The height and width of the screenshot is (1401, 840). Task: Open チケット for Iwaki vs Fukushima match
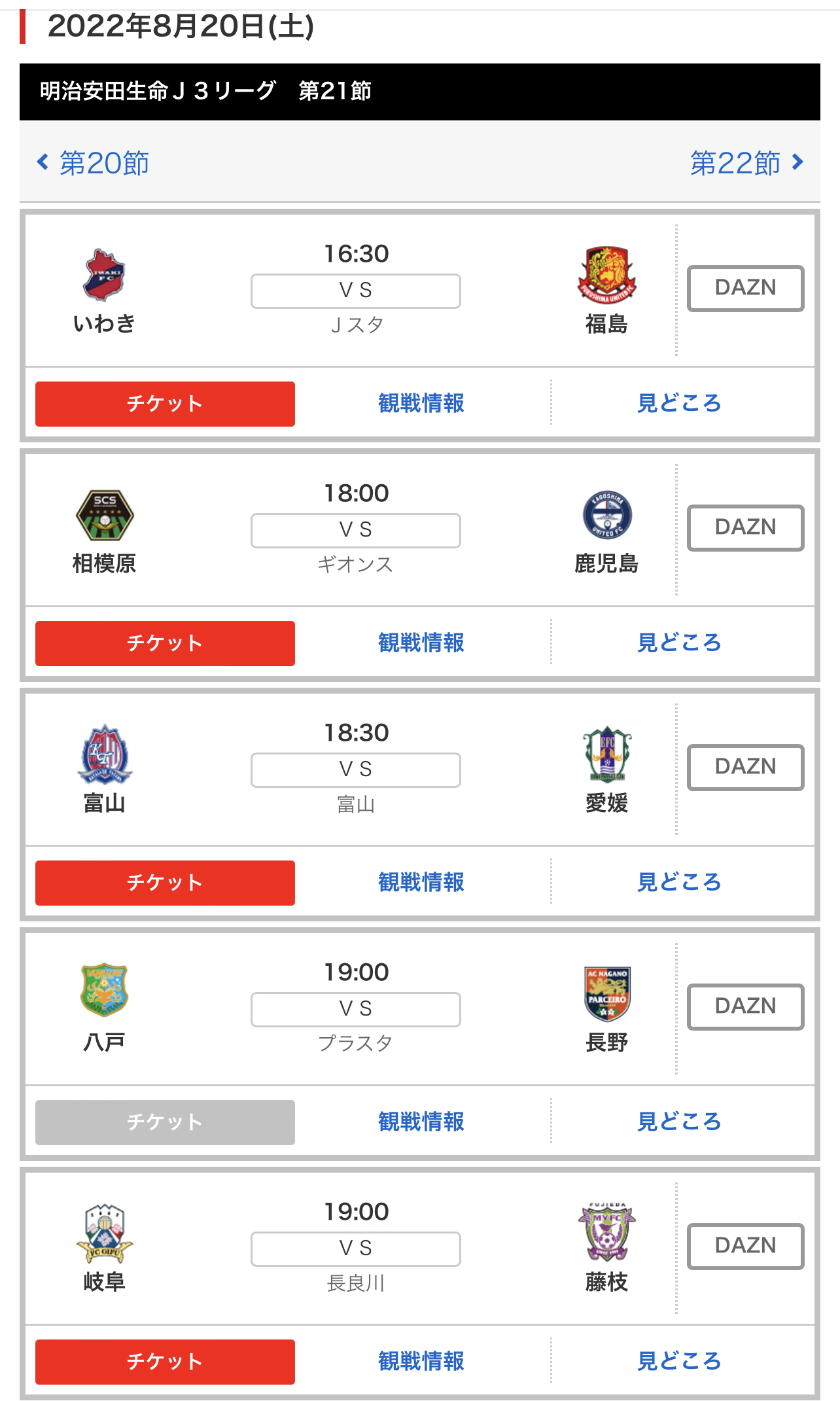[x=165, y=404]
